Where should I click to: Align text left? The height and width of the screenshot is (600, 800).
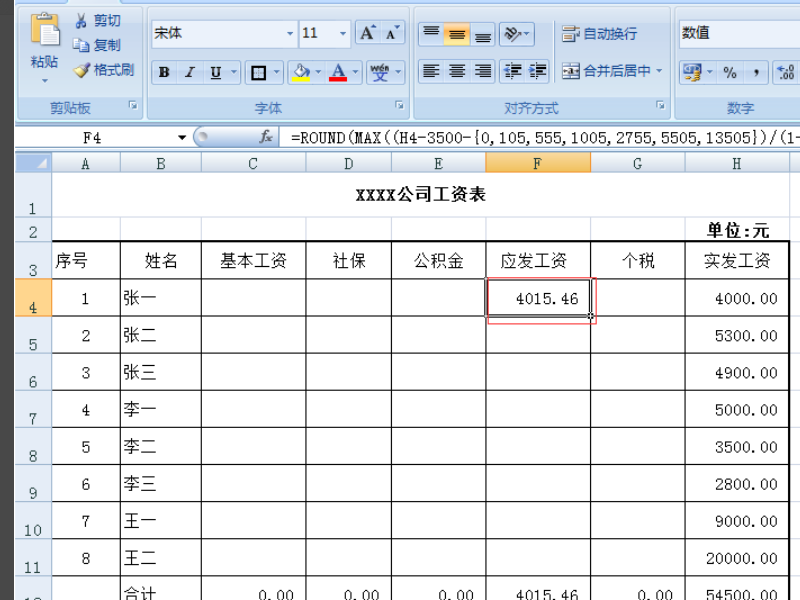coord(431,71)
